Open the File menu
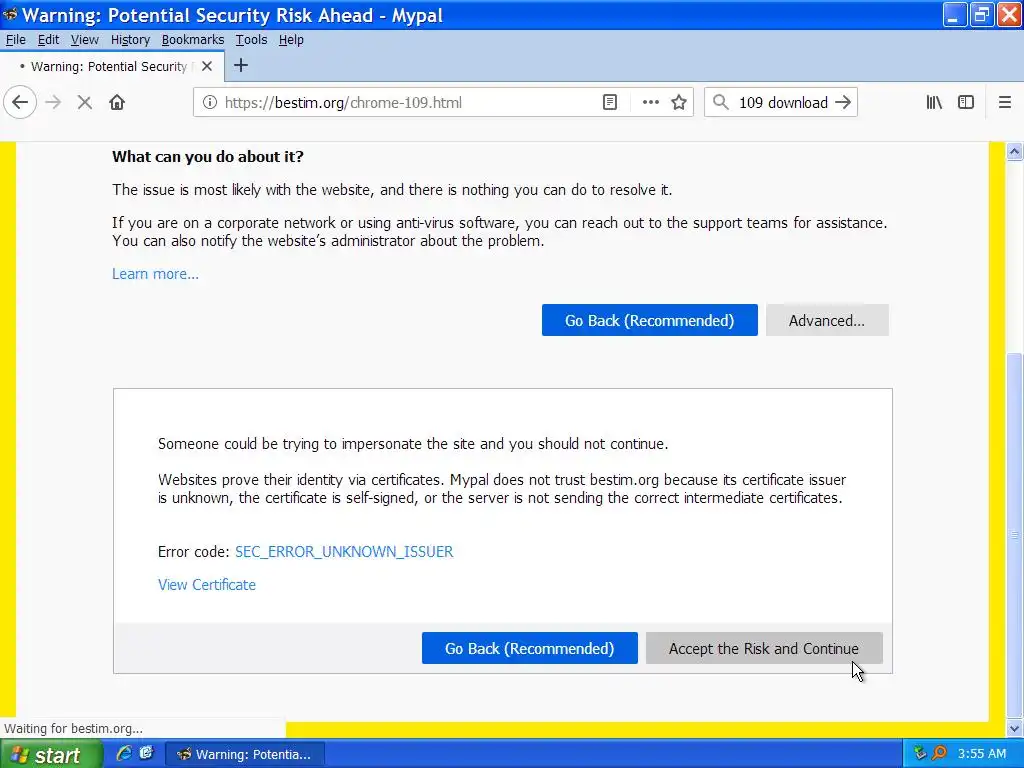 click(x=16, y=40)
